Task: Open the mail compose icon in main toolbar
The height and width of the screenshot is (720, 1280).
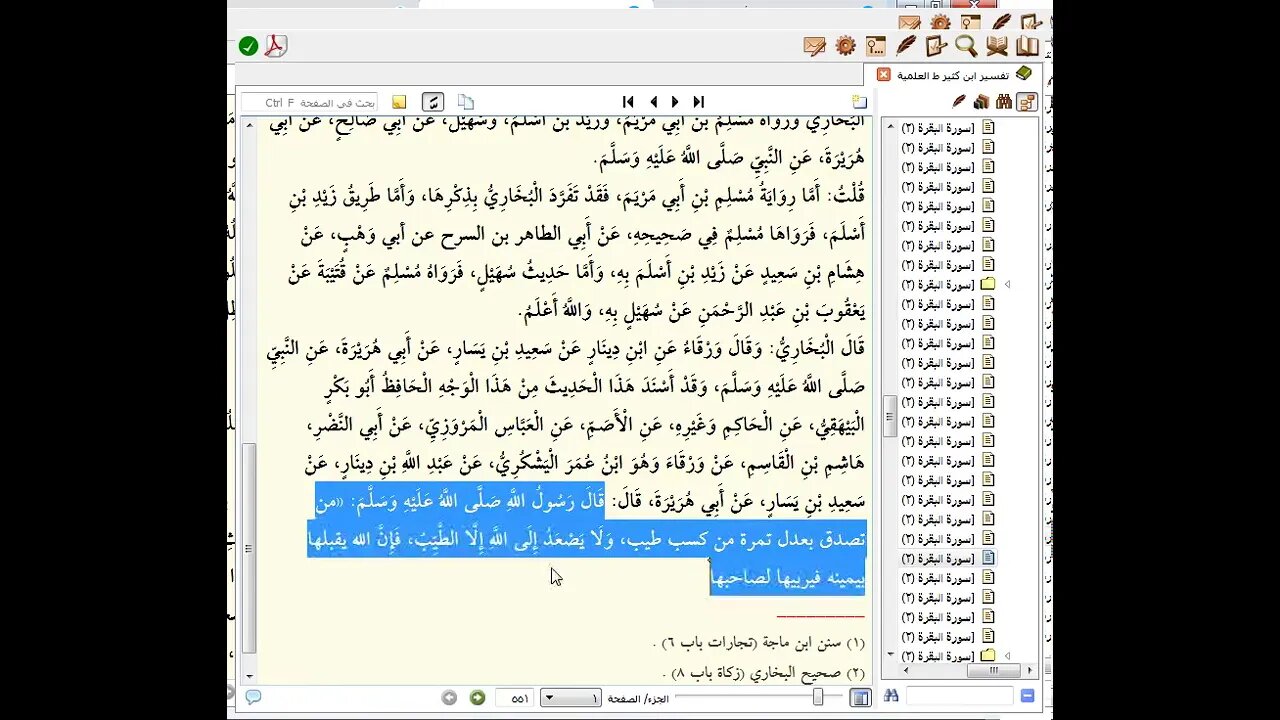Action: coord(815,46)
